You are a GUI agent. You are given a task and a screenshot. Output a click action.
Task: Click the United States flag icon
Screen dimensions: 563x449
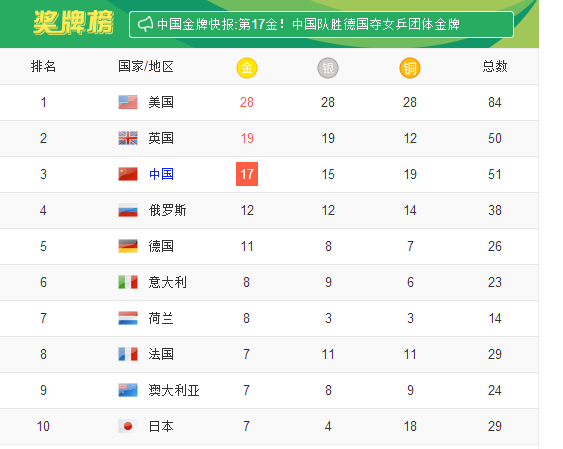pyautogui.click(x=128, y=102)
